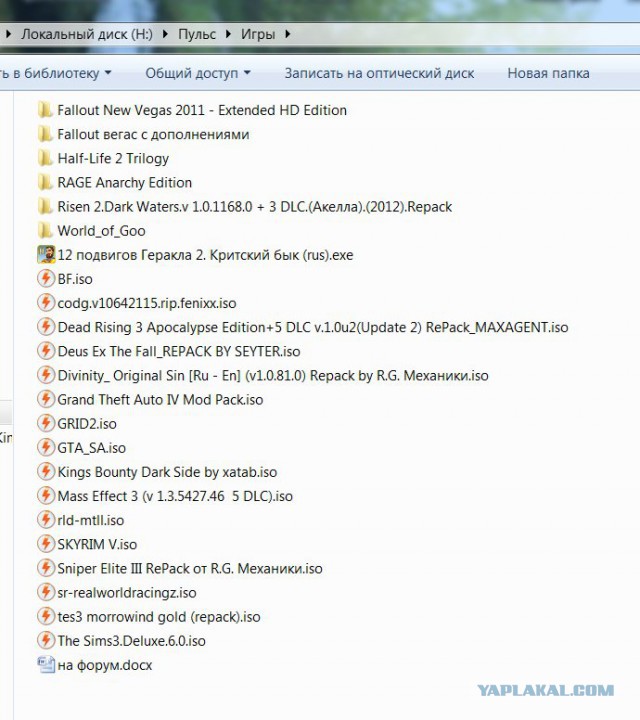
Task: Open the add to библиотеку dropdown
Action: coord(55,73)
